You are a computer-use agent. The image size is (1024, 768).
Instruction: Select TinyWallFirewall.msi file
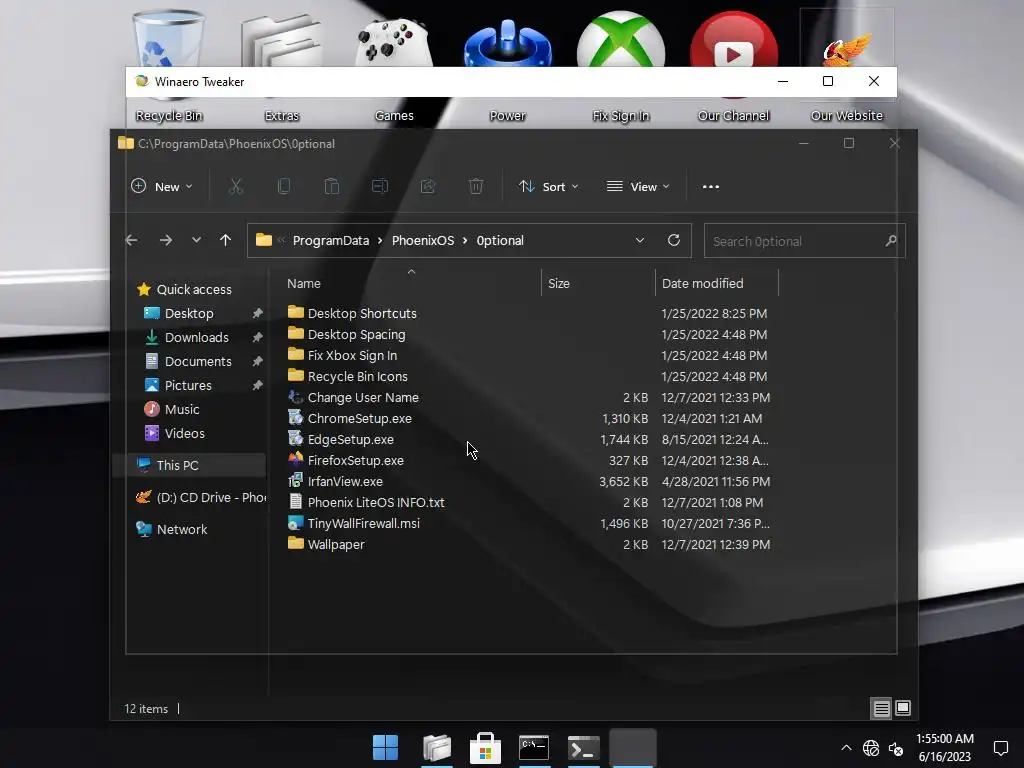point(354,523)
